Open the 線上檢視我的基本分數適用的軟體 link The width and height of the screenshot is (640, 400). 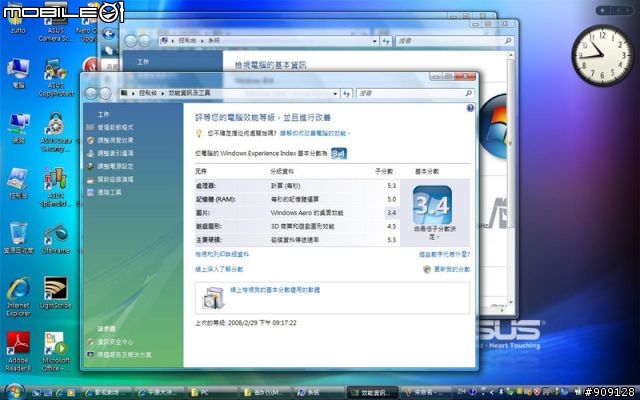tap(275, 290)
